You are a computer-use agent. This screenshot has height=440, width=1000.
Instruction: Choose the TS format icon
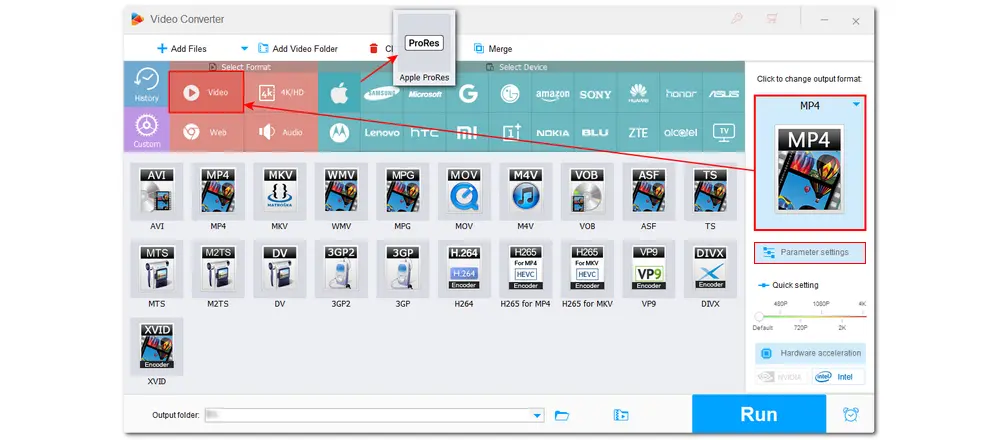[x=710, y=191]
